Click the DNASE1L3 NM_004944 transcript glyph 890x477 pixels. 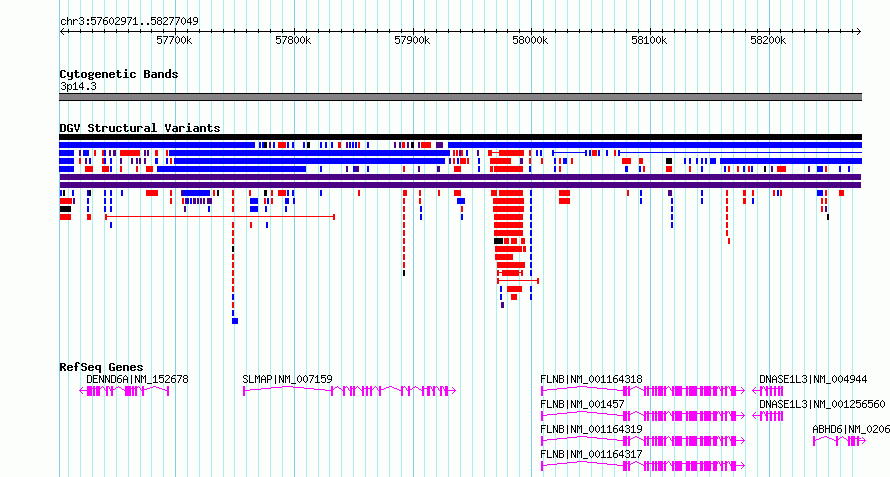pos(768,391)
